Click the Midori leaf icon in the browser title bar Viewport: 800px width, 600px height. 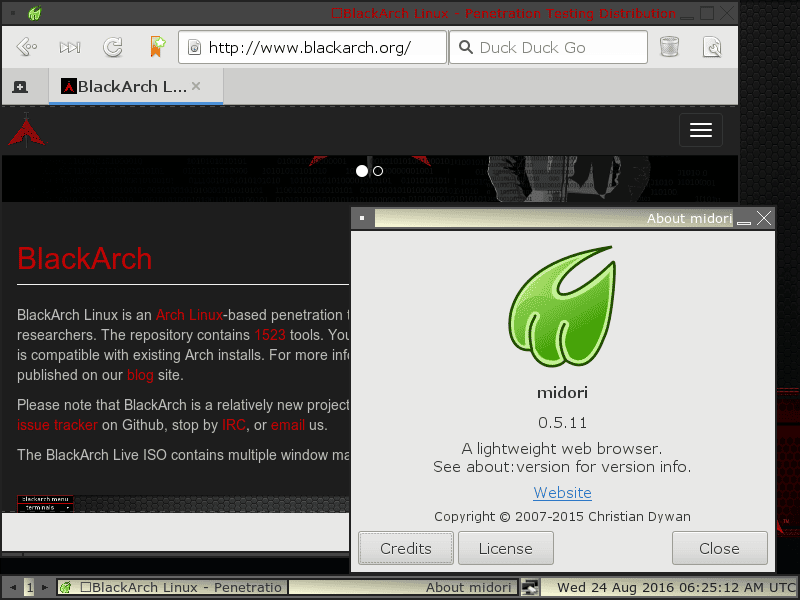click(x=35, y=13)
